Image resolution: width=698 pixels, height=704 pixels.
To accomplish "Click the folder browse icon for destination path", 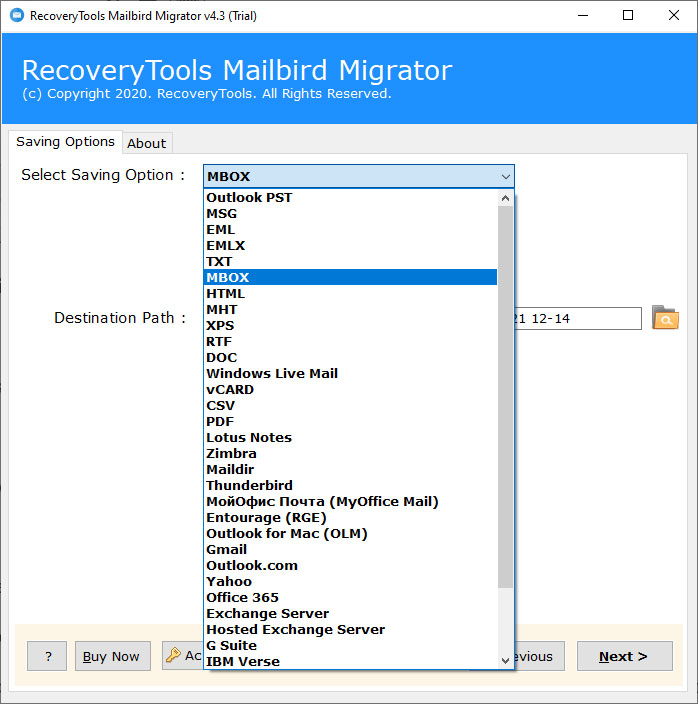I will point(665,318).
